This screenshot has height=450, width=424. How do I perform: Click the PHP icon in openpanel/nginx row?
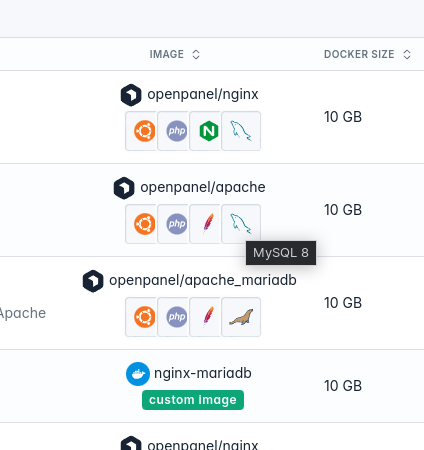[x=177, y=131]
